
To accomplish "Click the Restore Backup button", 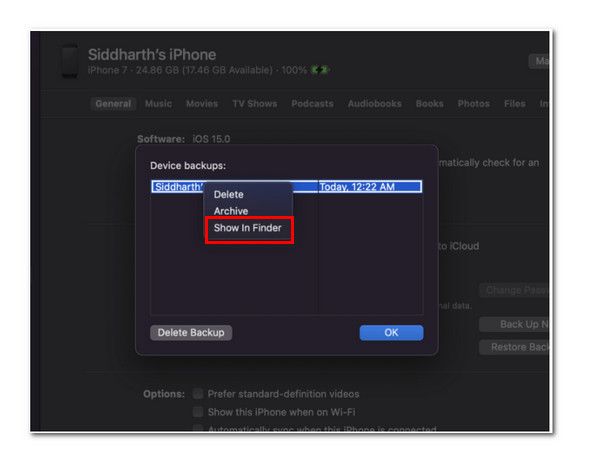I will pos(514,347).
